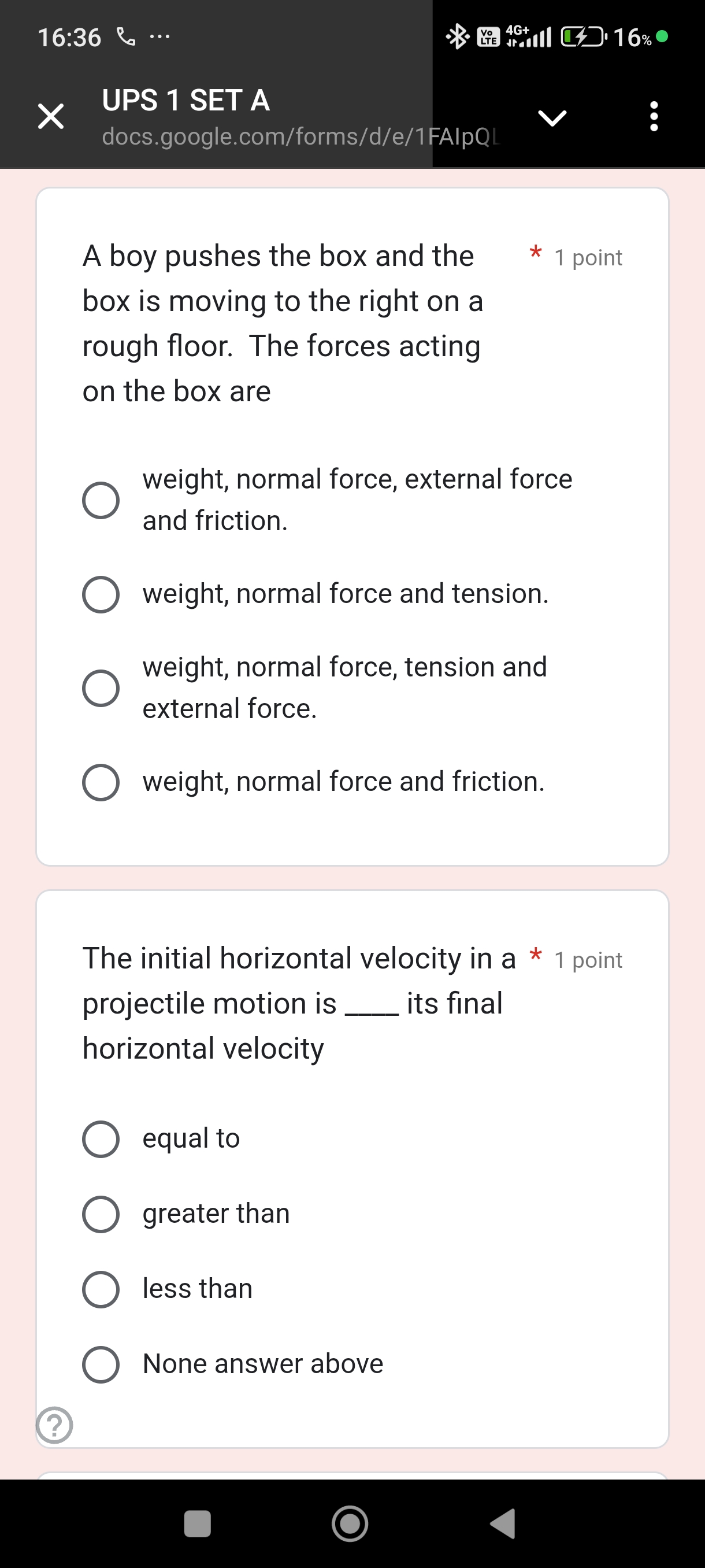Image resolution: width=705 pixels, height=1568 pixels.
Task: Tap the UPS 1 SET A page title
Action: coord(185,101)
